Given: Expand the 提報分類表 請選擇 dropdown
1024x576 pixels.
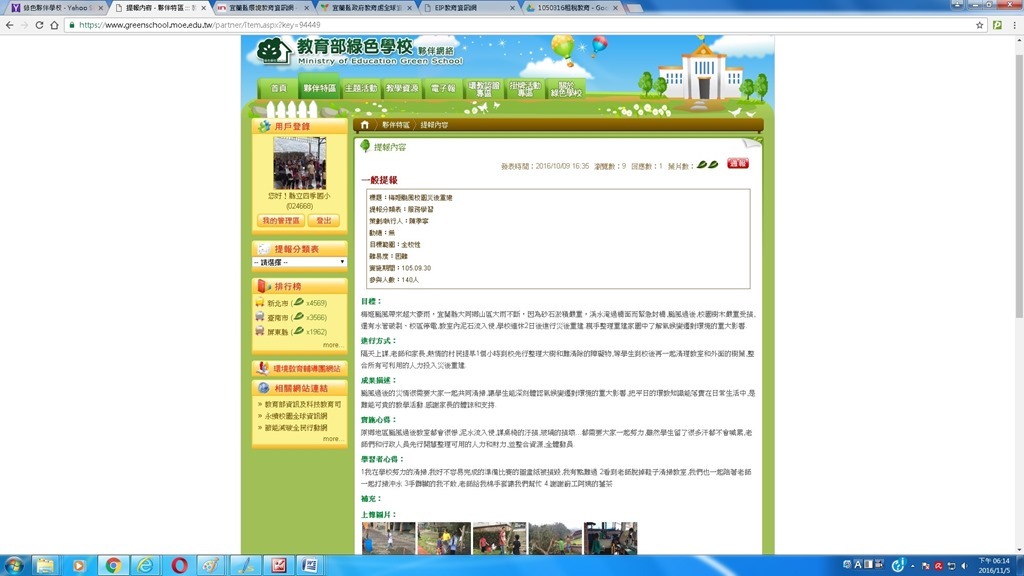Looking at the screenshot, I should pyautogui.click(x=299, y=263).
